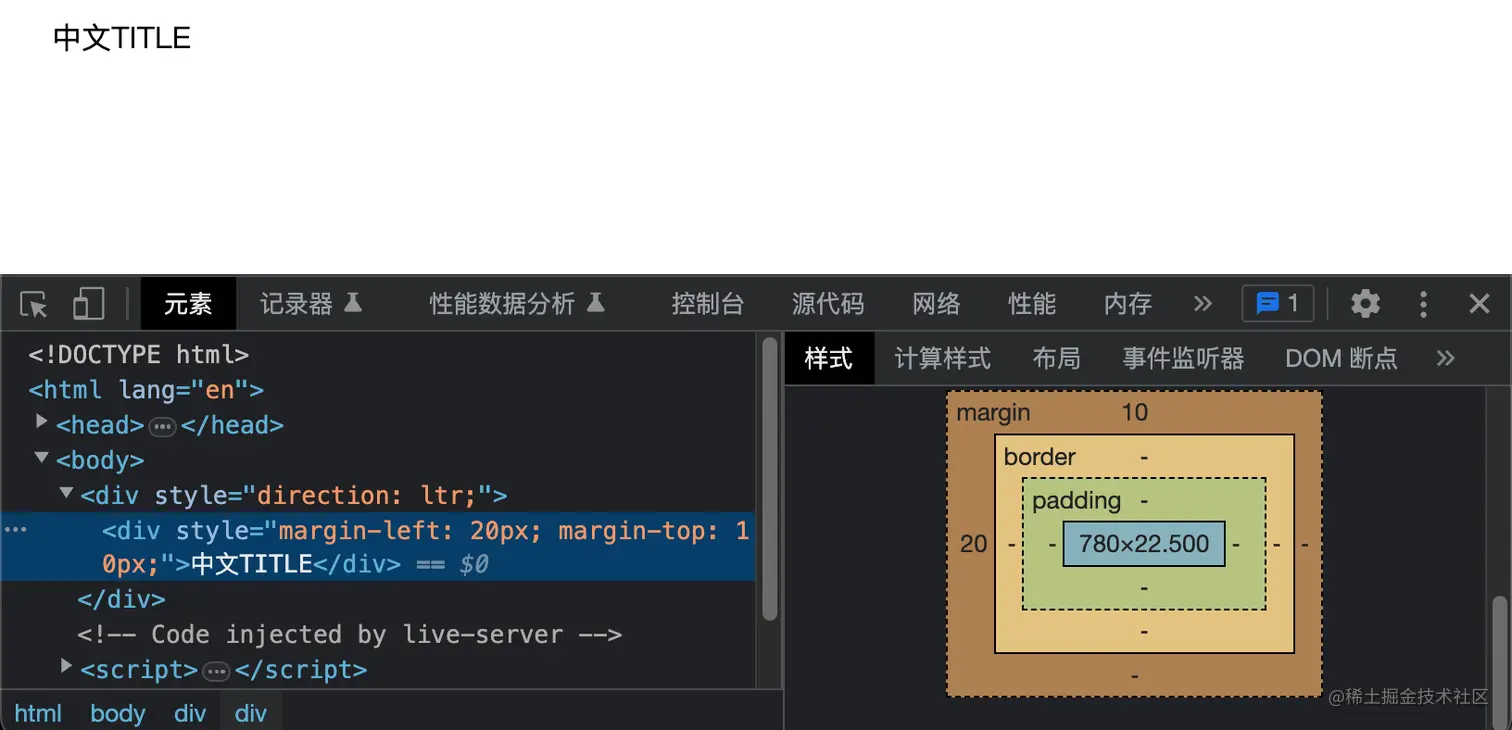Switch to the 性能数据分析 tab
Screen dimensions: 1512x730
[518, 304]
